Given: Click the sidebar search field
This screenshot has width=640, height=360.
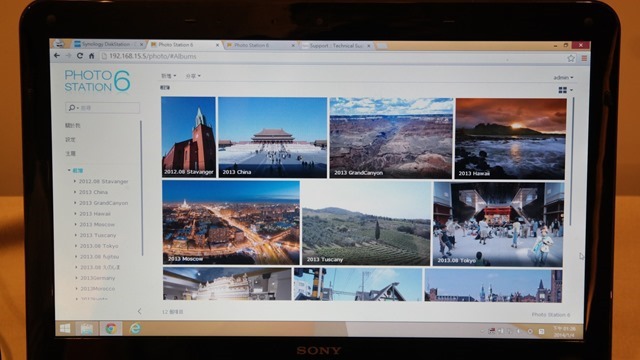Looking at the screenshot, I should [x=102, y=108].
